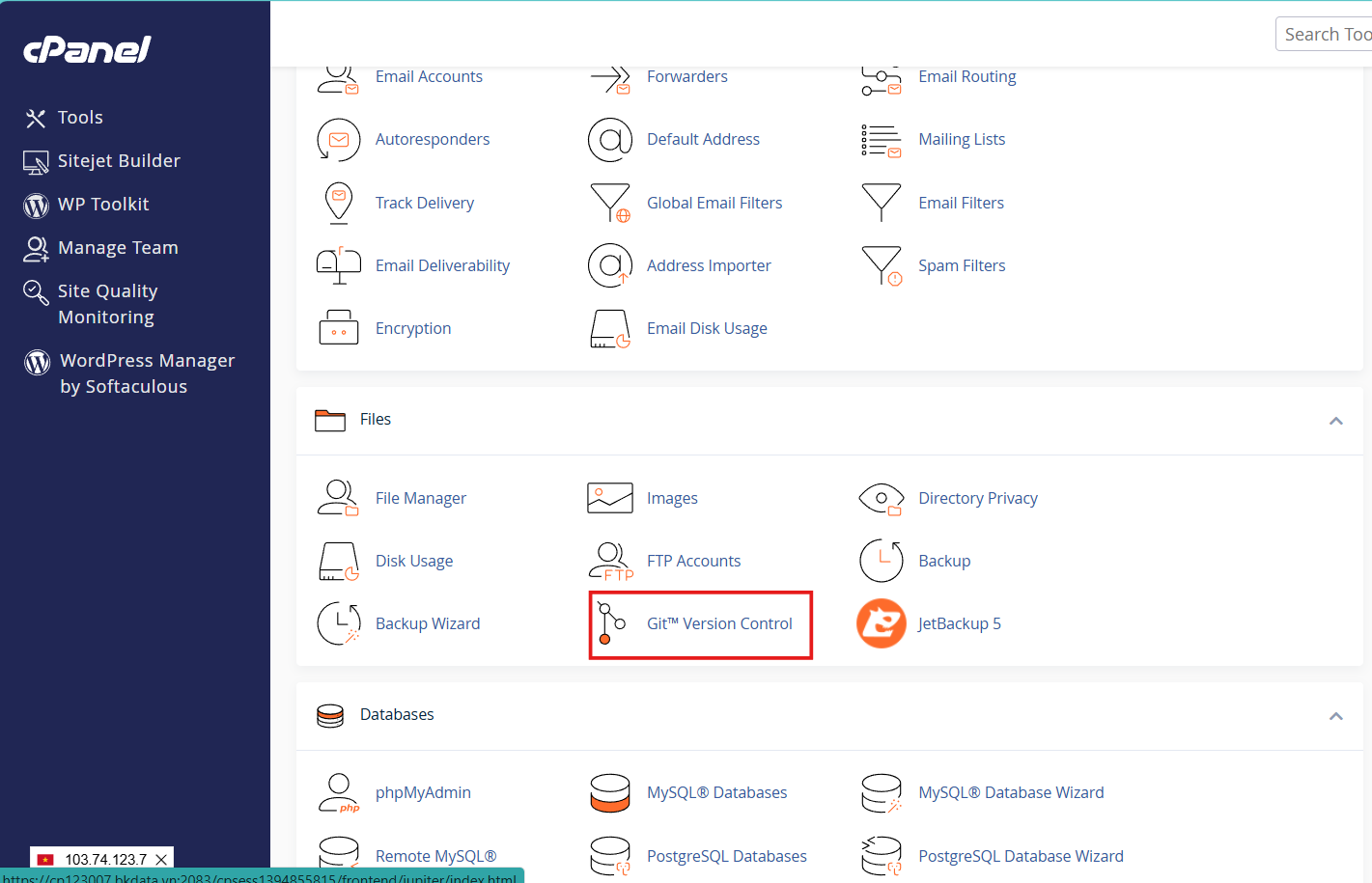Click the Email Deliverability mailbox icon
The width and height of the screenshot is (1372, 883).
click(339, 265)
